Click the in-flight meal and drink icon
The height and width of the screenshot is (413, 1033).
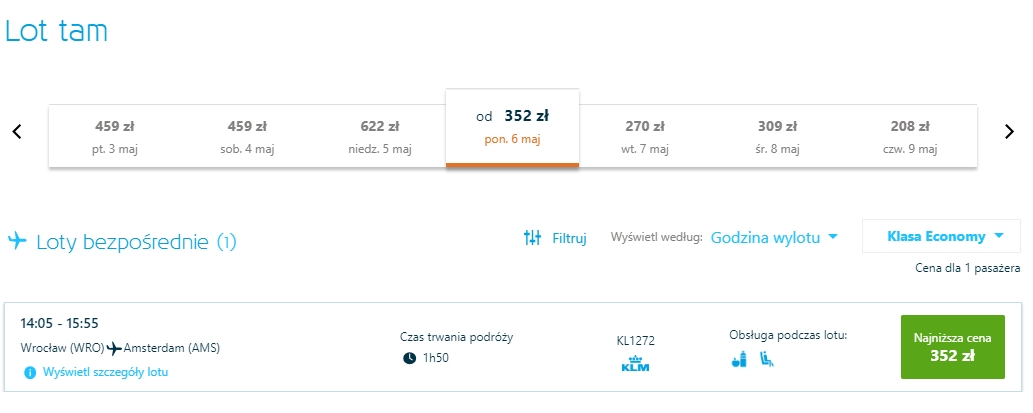[738, 358]
